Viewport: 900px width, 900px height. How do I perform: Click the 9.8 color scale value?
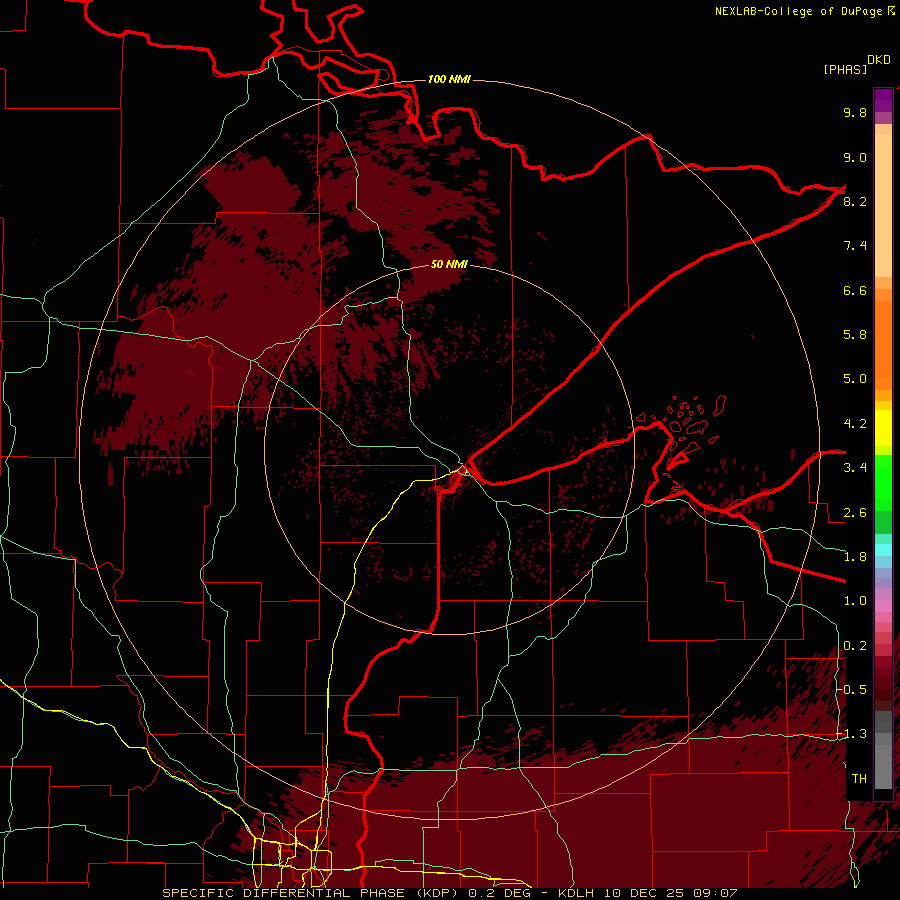(x=855, y=112)
